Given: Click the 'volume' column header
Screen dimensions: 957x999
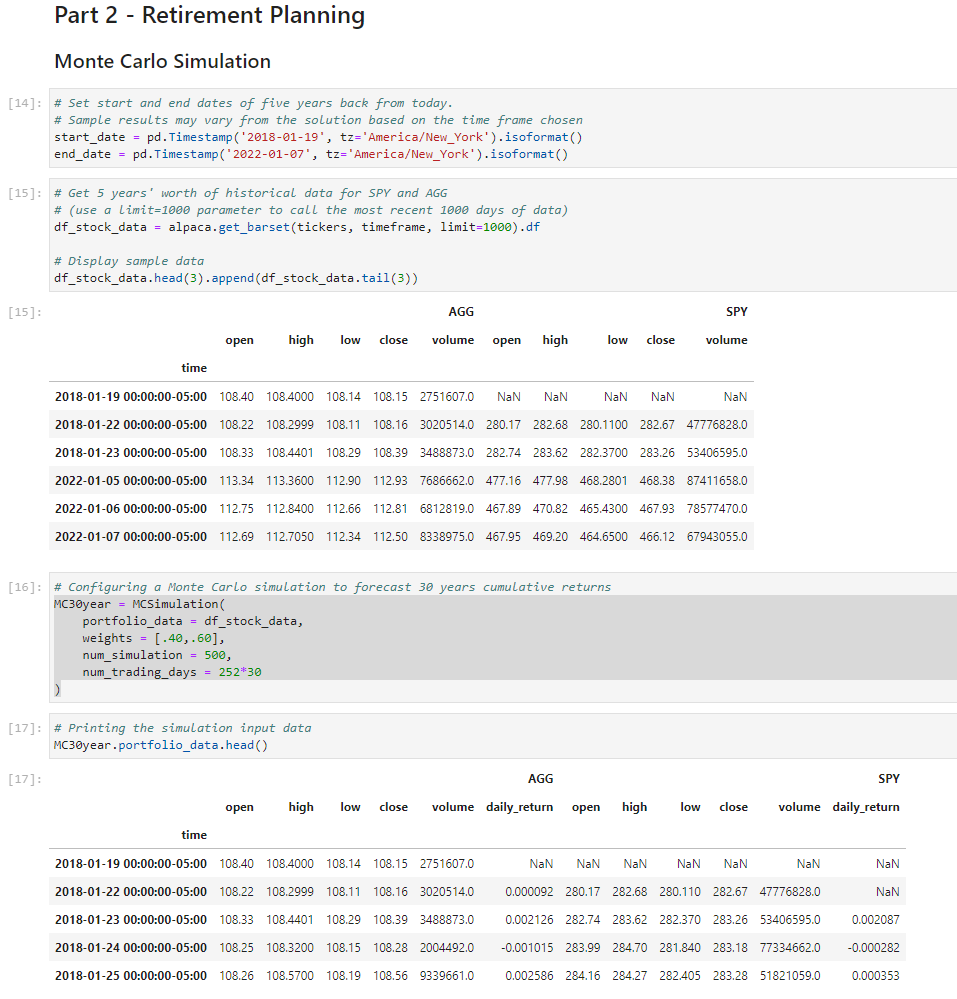Looking at the screenshot, I should point(453,339).
